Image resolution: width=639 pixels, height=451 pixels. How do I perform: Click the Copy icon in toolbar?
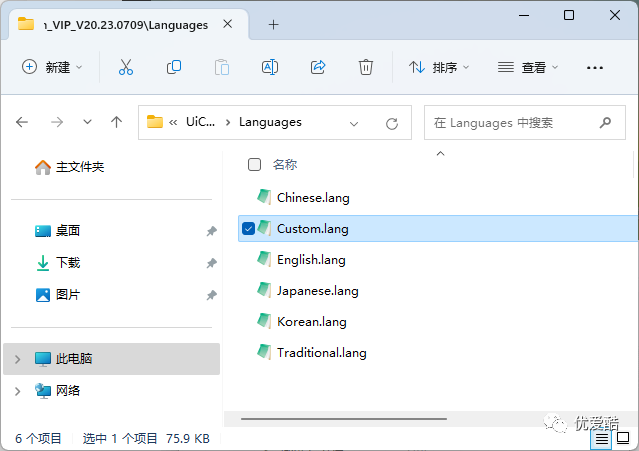(x=174, y=67)
